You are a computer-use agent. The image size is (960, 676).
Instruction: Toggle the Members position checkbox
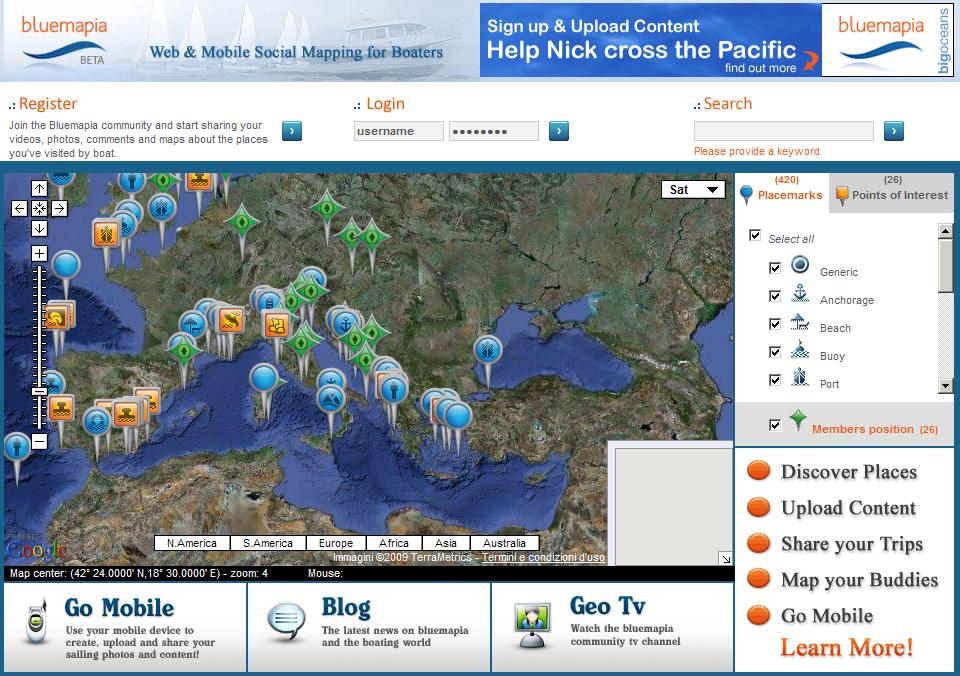tap(775, 425)
